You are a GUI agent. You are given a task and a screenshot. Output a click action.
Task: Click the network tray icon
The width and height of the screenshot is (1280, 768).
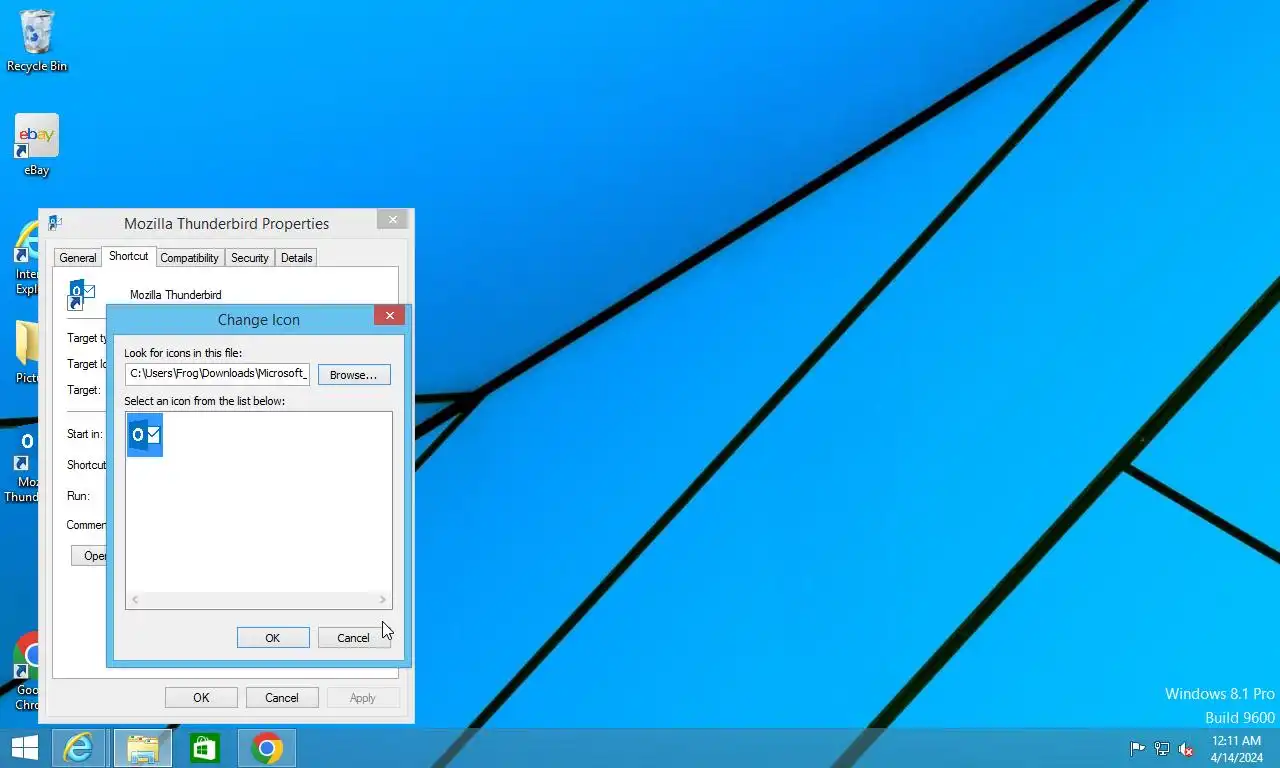1162,749
